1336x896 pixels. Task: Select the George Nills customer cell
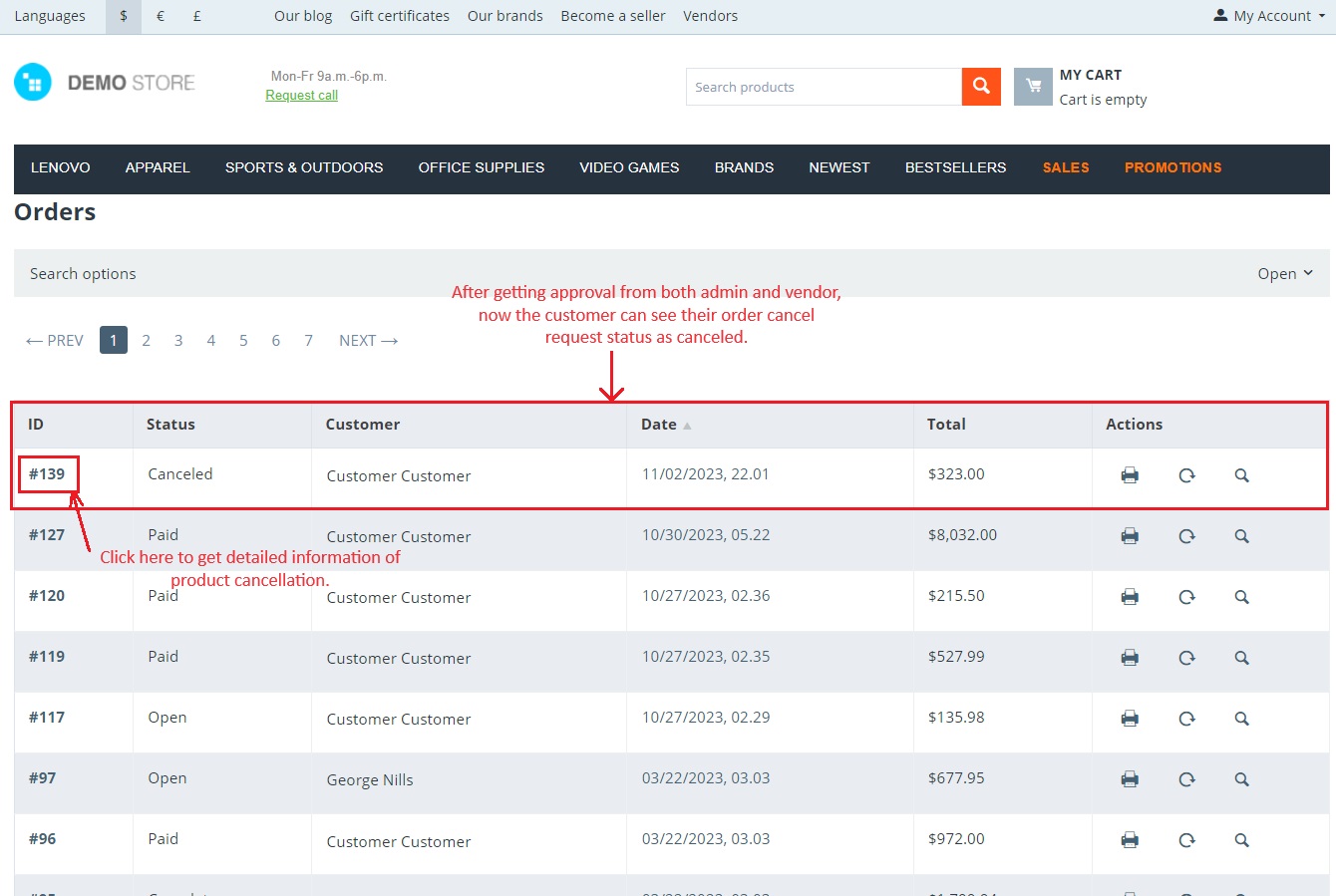pos(370,780)
